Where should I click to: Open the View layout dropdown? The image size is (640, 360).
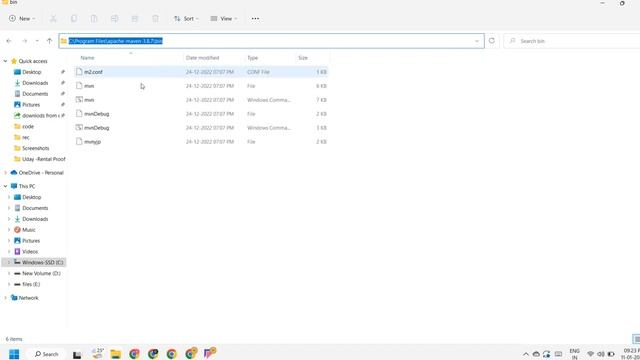point(223,18)
